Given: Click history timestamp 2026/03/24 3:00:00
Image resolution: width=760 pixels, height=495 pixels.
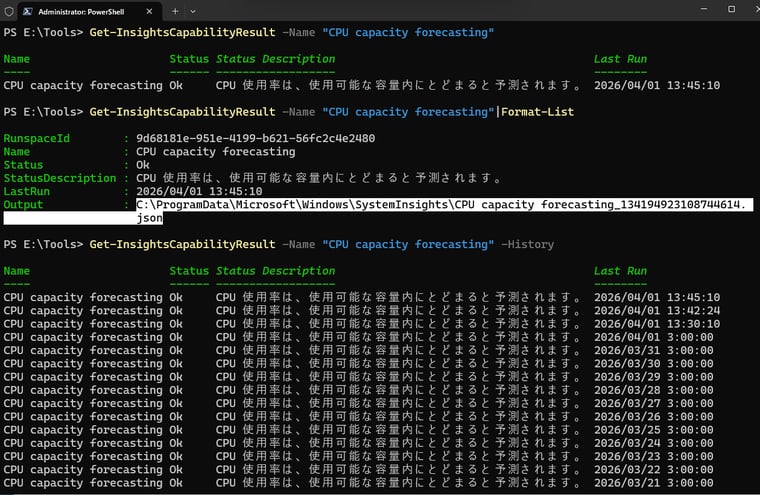Looking at the screenshot, I should coord(653,443).
